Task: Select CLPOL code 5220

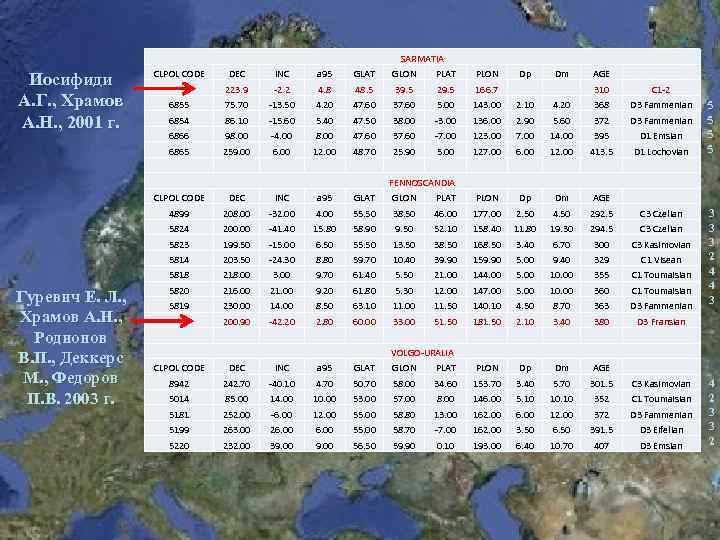Action: [x=179, y=446]
